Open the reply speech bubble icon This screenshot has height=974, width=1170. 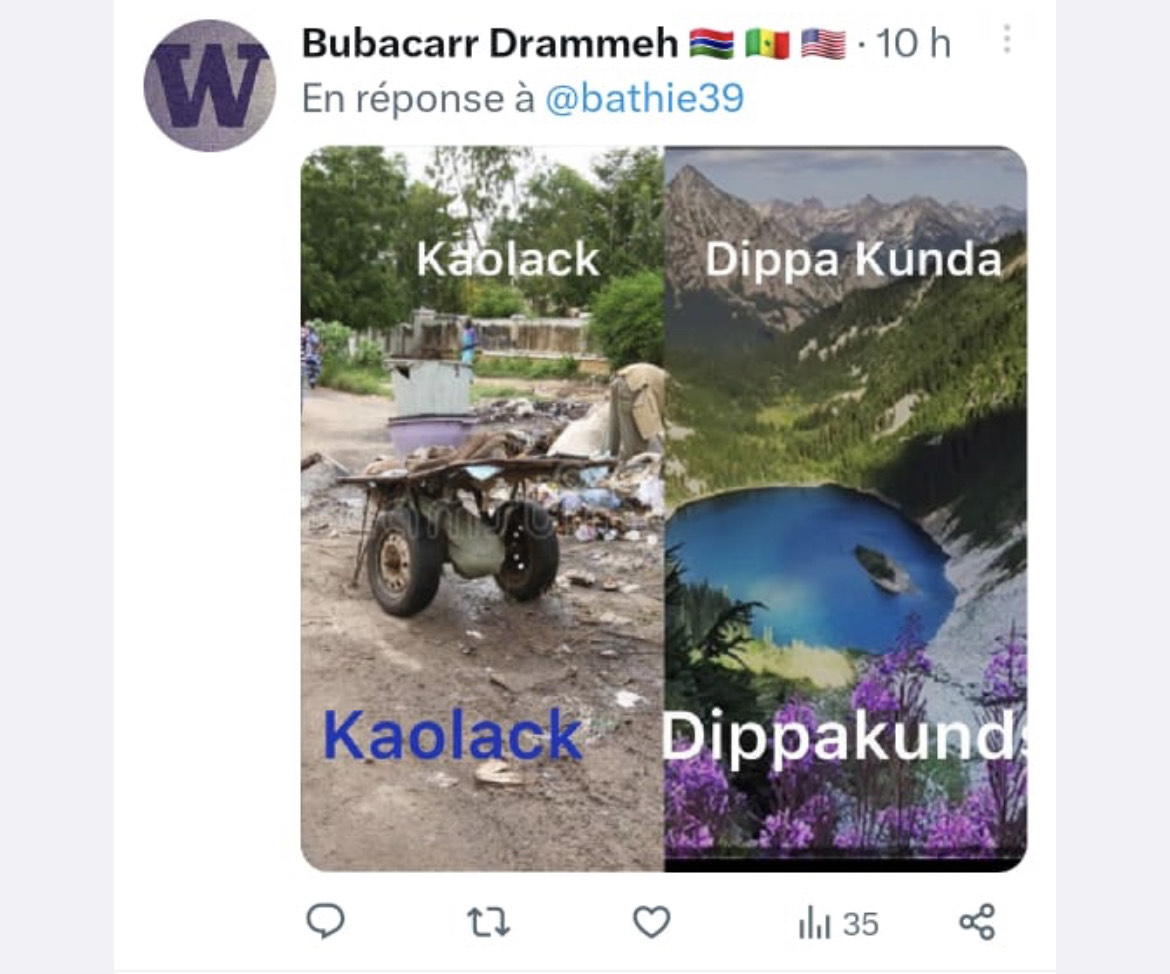[325, 922]
